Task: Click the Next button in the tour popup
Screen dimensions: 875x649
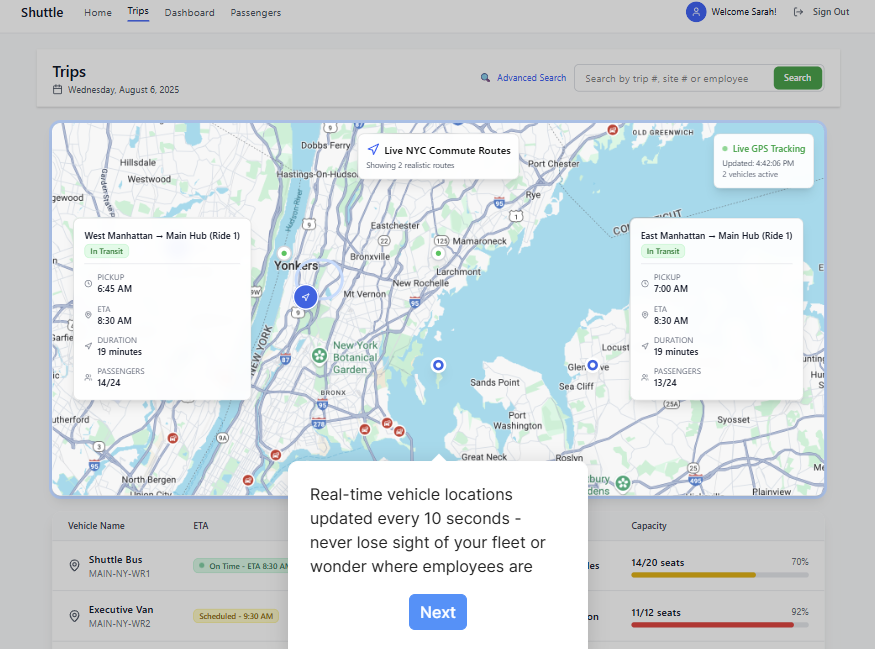Action: pyautogui.click(x=438, y=612)
